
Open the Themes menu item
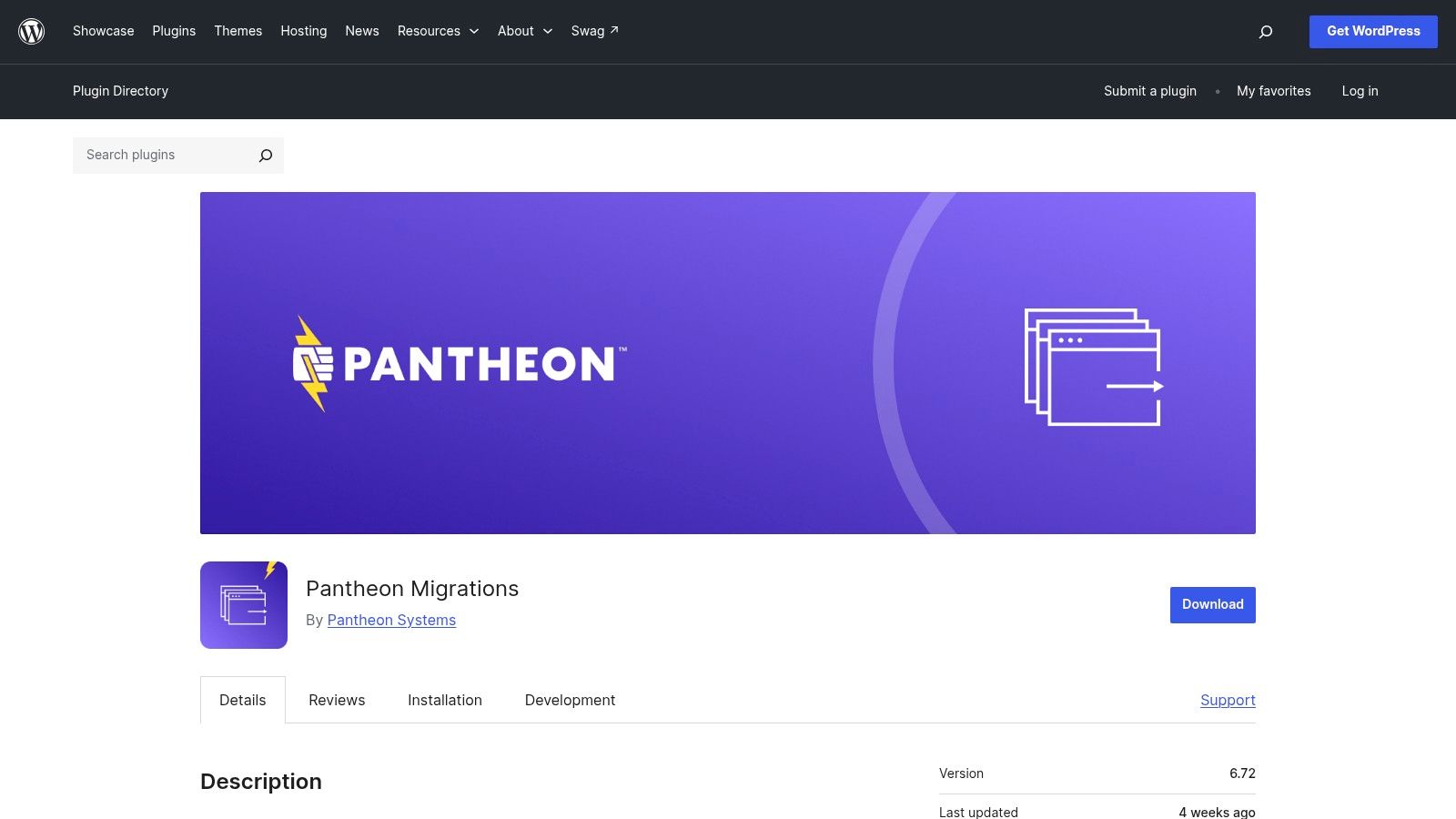pyautogui.click(x=238, y=31)
